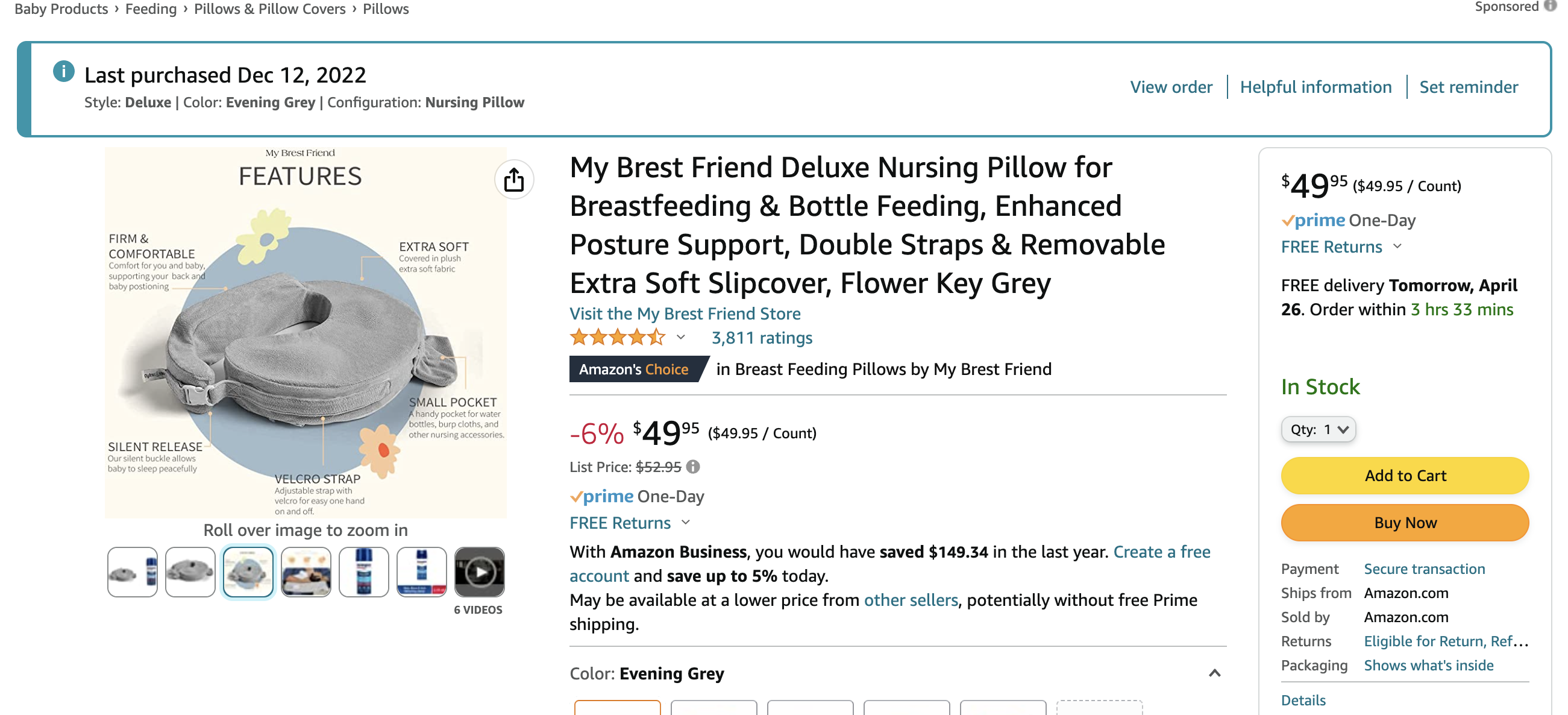Open the View order link
The width and height of the screenshot is (1568, 715).
click(1170, 87)
